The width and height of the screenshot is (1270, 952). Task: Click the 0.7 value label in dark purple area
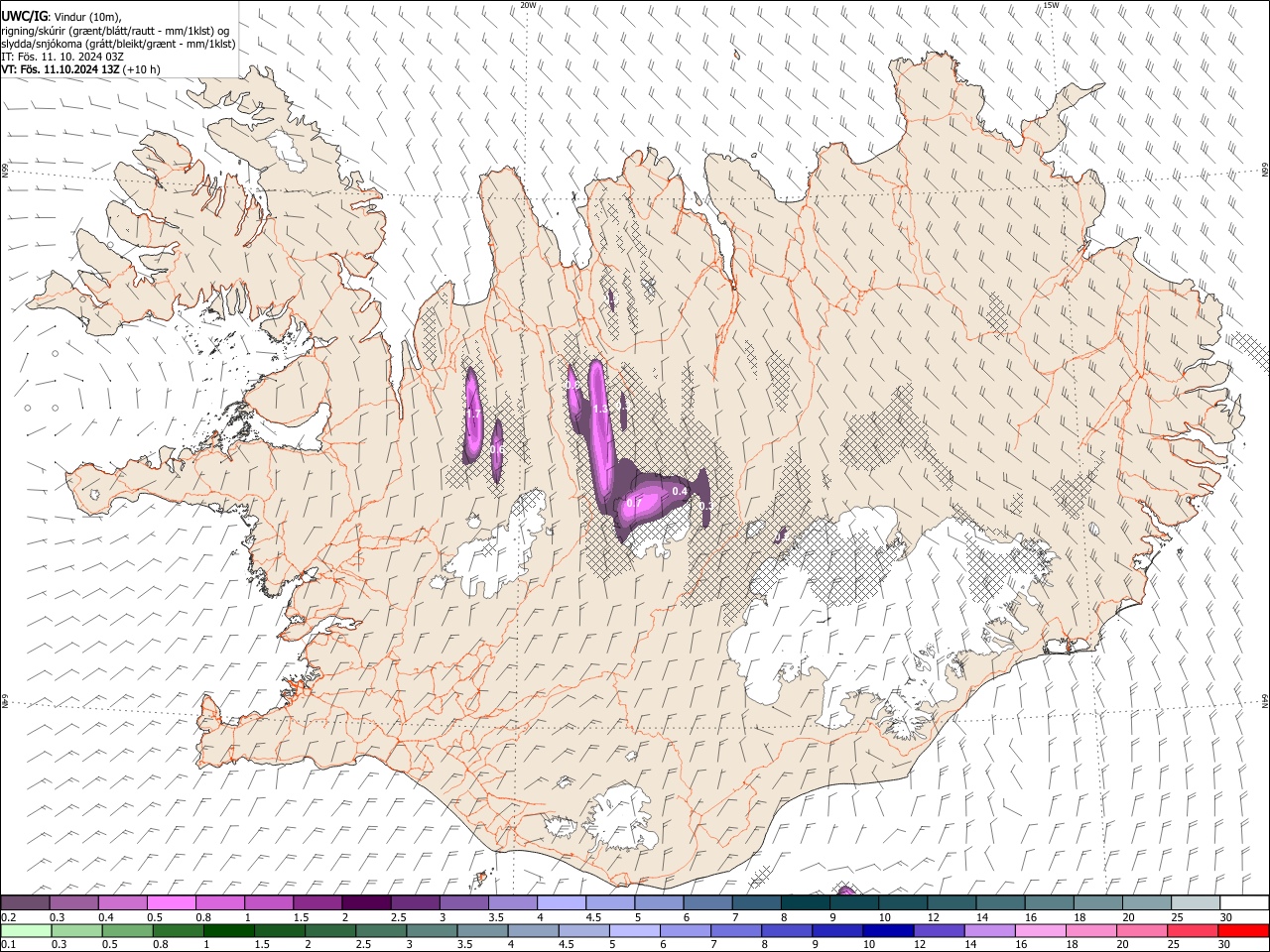tap(635, 503)
